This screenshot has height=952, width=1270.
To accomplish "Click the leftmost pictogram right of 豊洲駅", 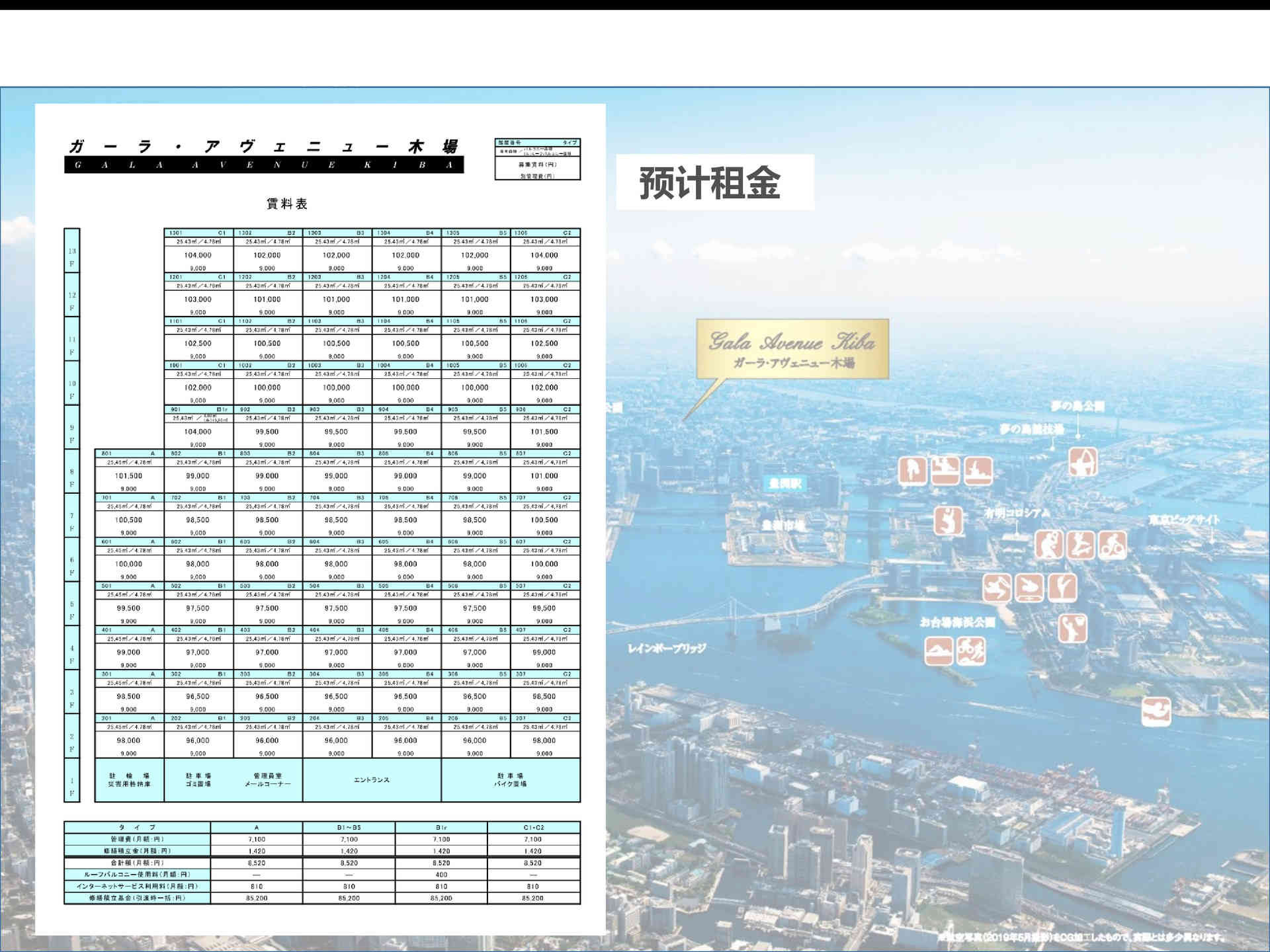I will click(x=913, y=471).
